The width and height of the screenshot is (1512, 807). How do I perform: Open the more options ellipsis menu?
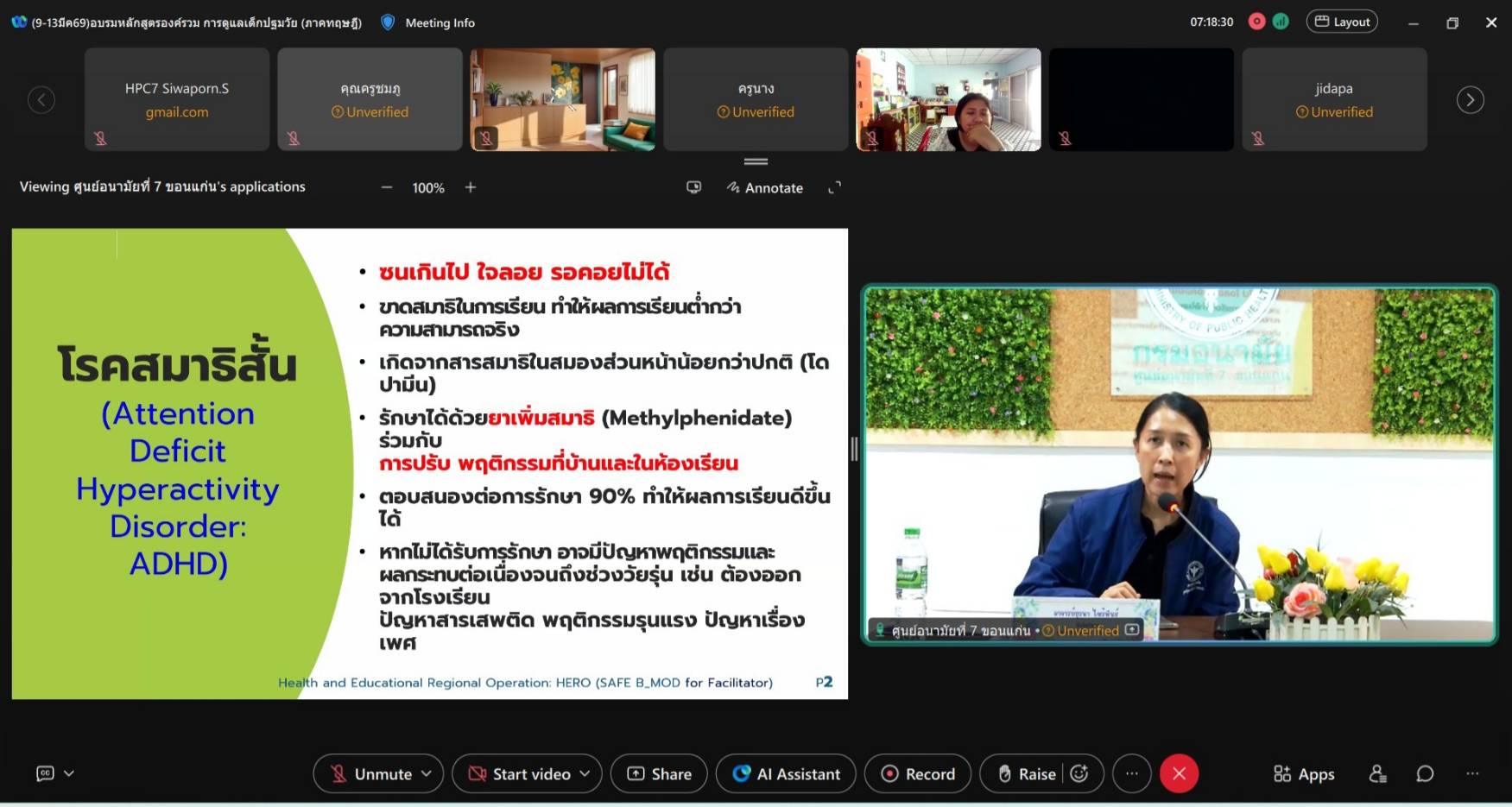[1131, 774]
